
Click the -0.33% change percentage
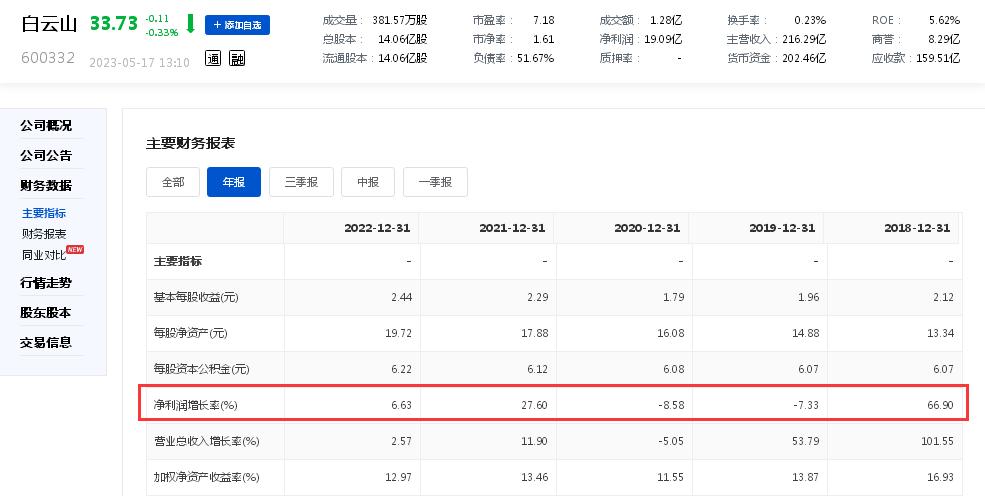tap(161, 33)
